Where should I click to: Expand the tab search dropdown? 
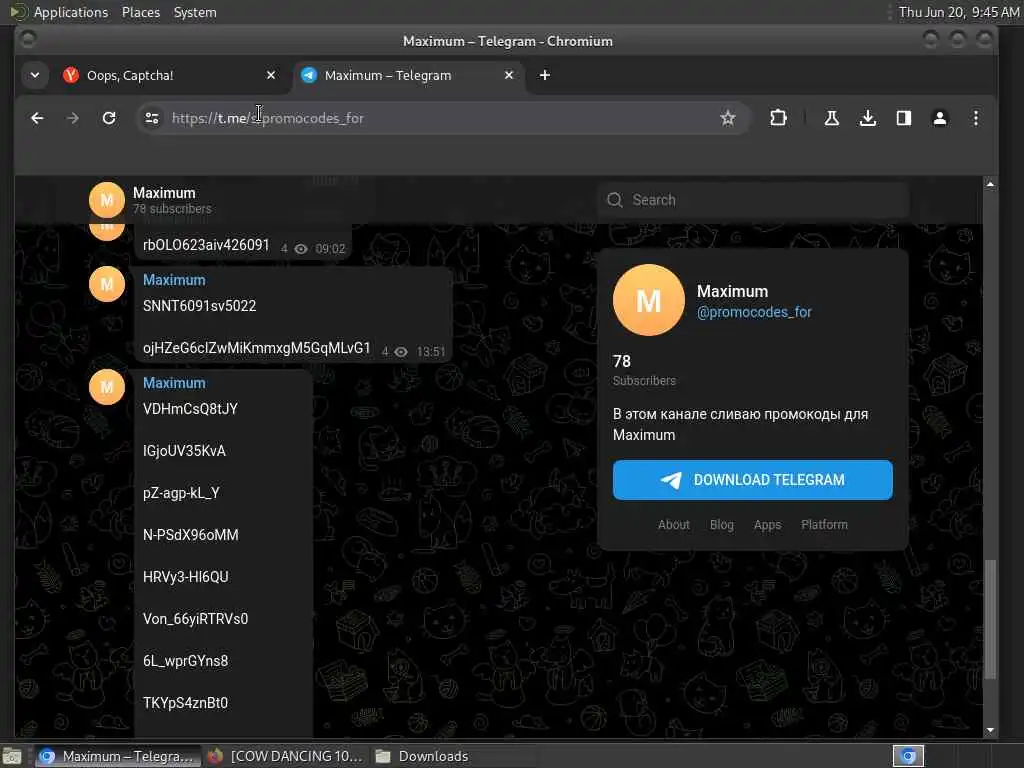point(35,75)
